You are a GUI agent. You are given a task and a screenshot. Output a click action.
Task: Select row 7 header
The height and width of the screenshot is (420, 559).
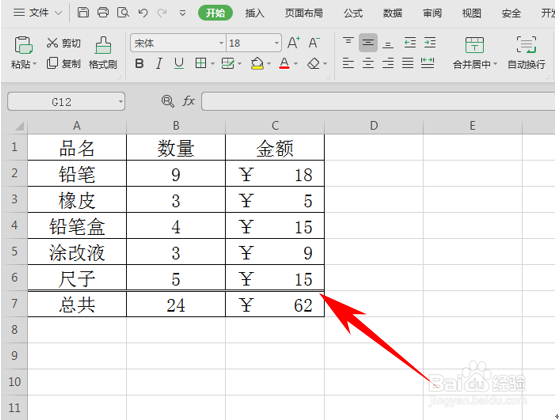[x=14, y=304]
